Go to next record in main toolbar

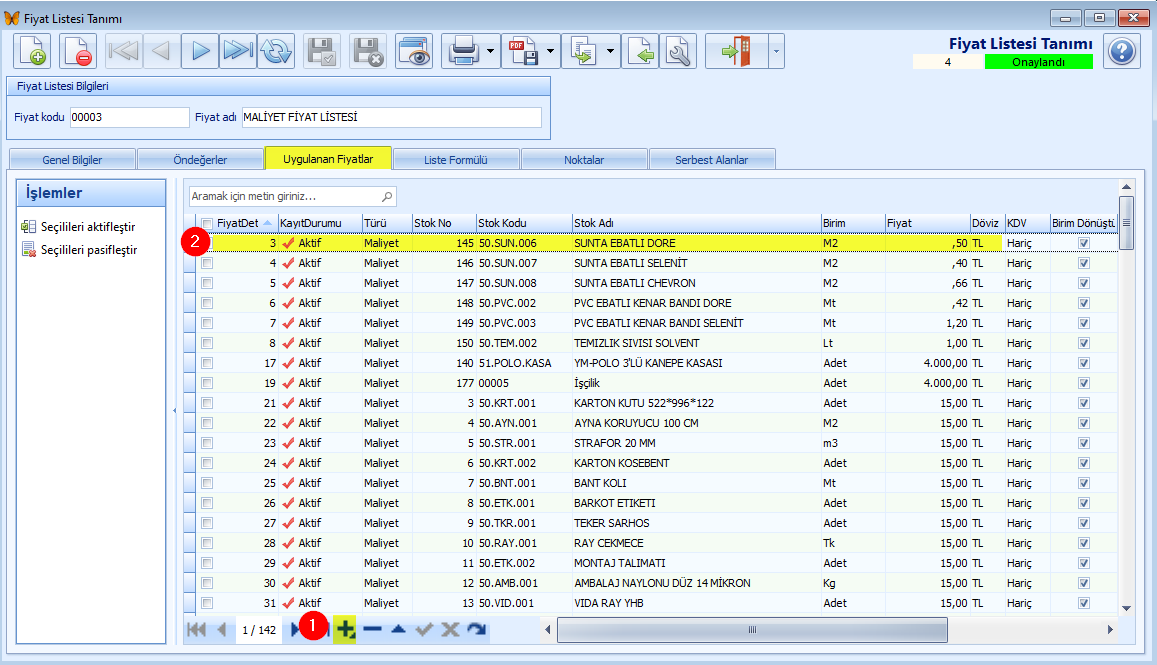pos(199,51)
